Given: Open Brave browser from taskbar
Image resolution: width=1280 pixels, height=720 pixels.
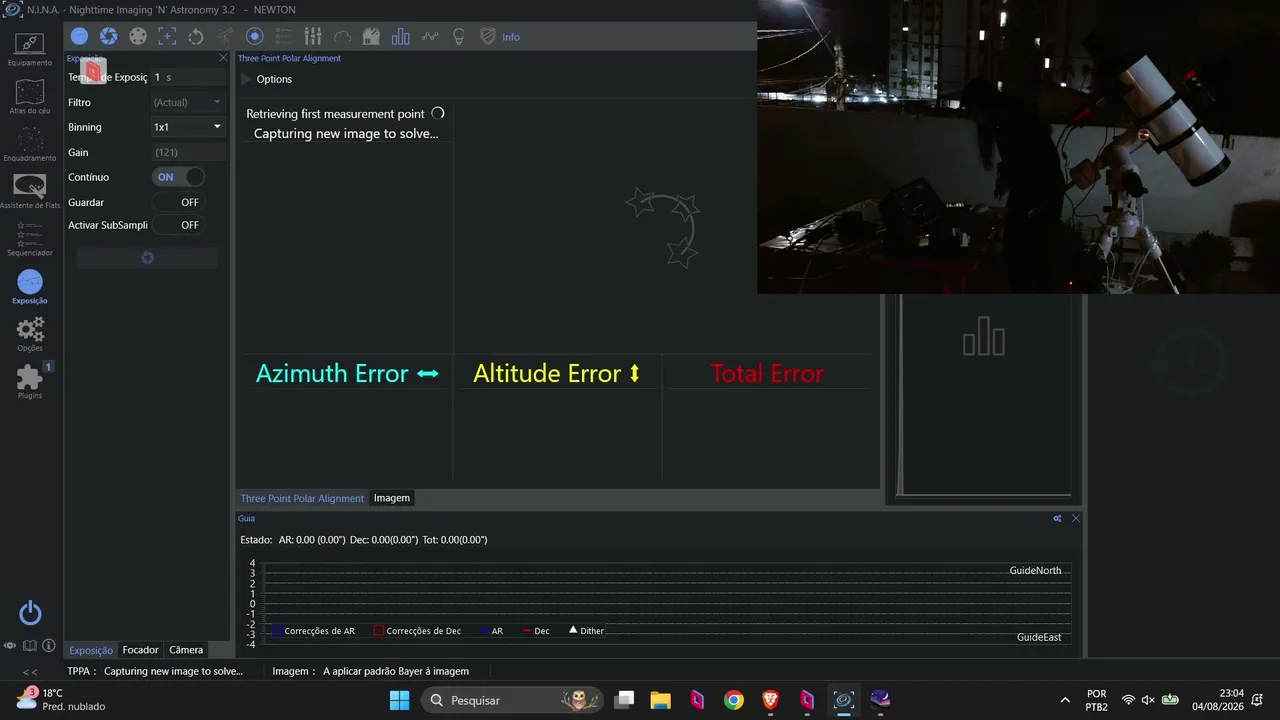Looking at the screenshot, I should 770,700.
